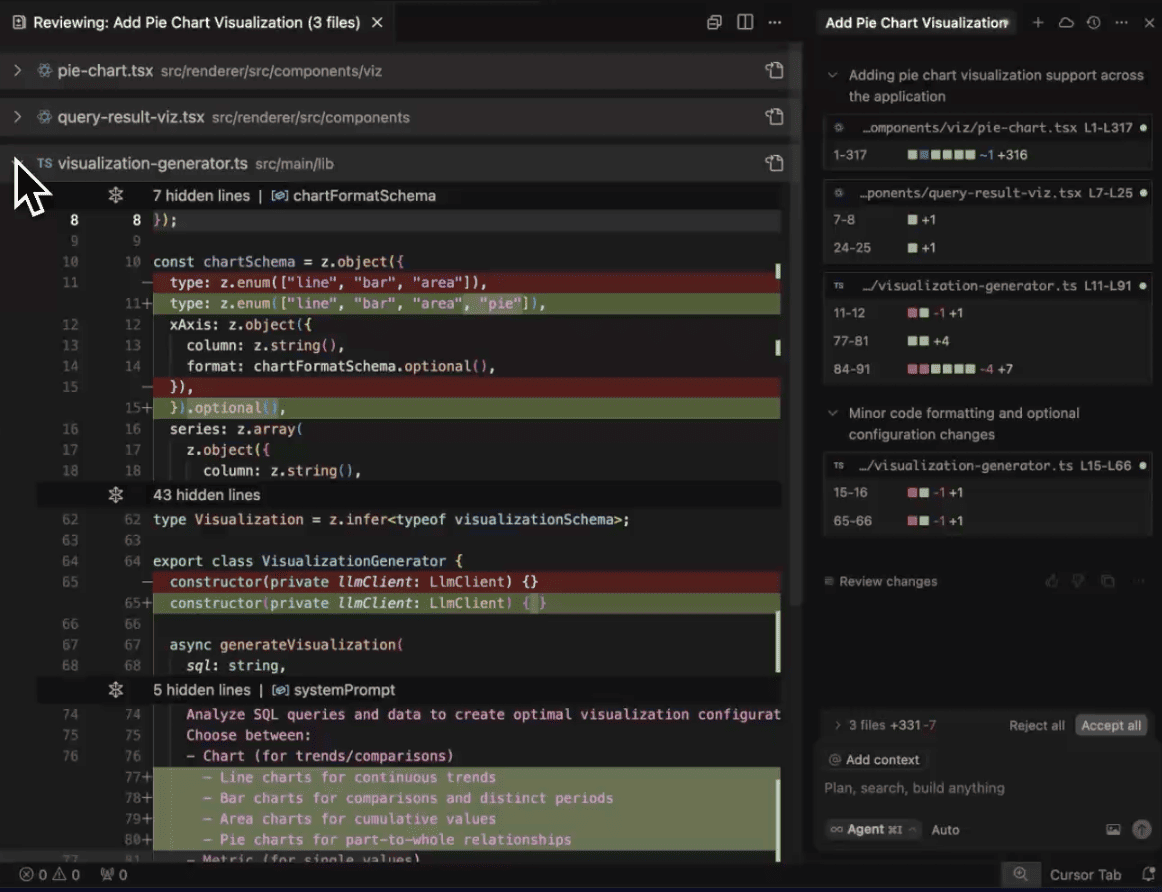Expand the query-result-viz.tsx file diff
The image size is (1162, 892).
[x=18, y=117]
